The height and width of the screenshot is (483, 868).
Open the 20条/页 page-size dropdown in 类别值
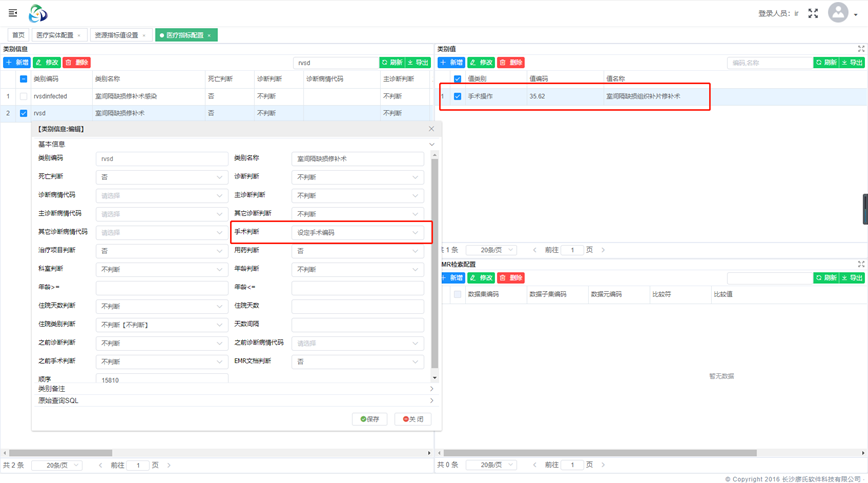pos(491,250)
